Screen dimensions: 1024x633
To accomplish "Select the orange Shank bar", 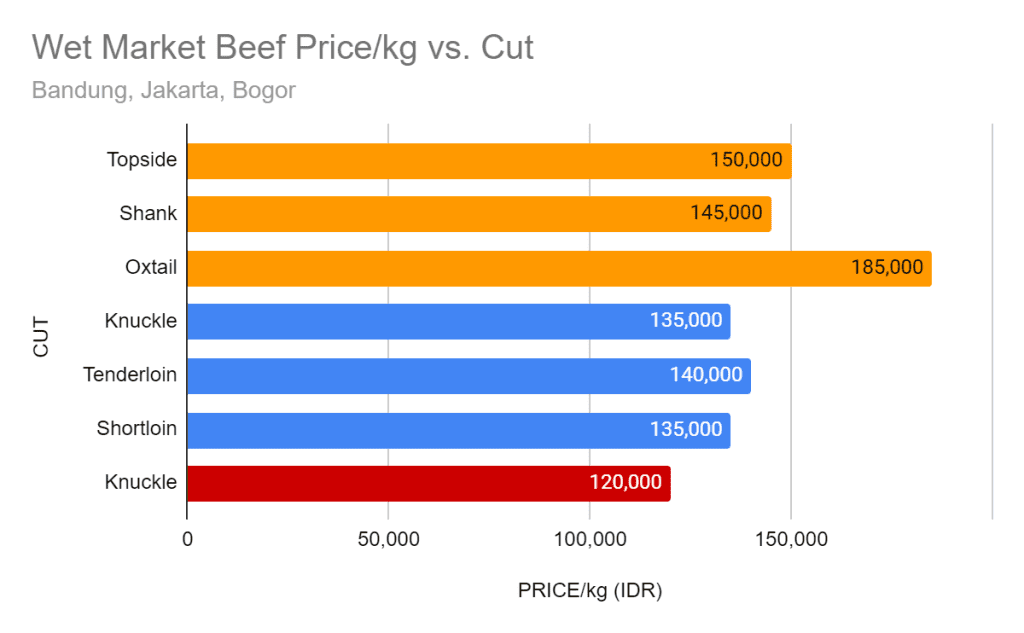I will (479, 214).
